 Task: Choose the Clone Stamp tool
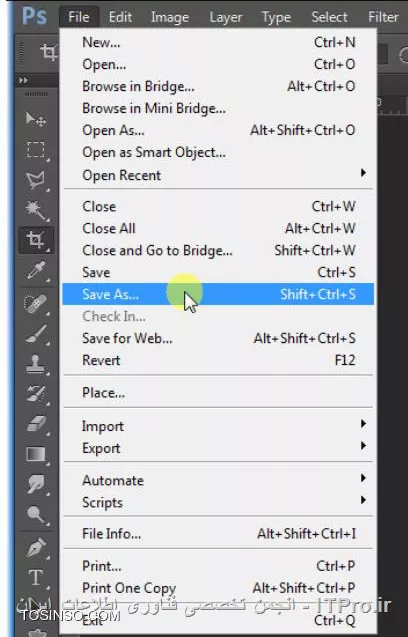(x=36, y=364)
